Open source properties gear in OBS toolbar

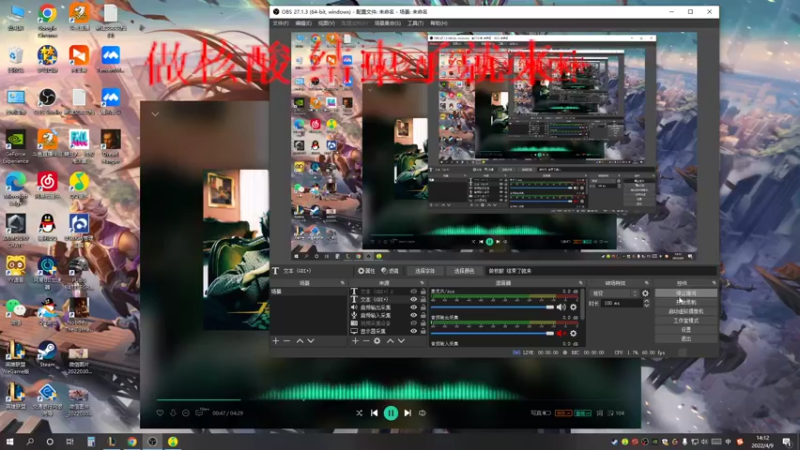tap(366, 271)
